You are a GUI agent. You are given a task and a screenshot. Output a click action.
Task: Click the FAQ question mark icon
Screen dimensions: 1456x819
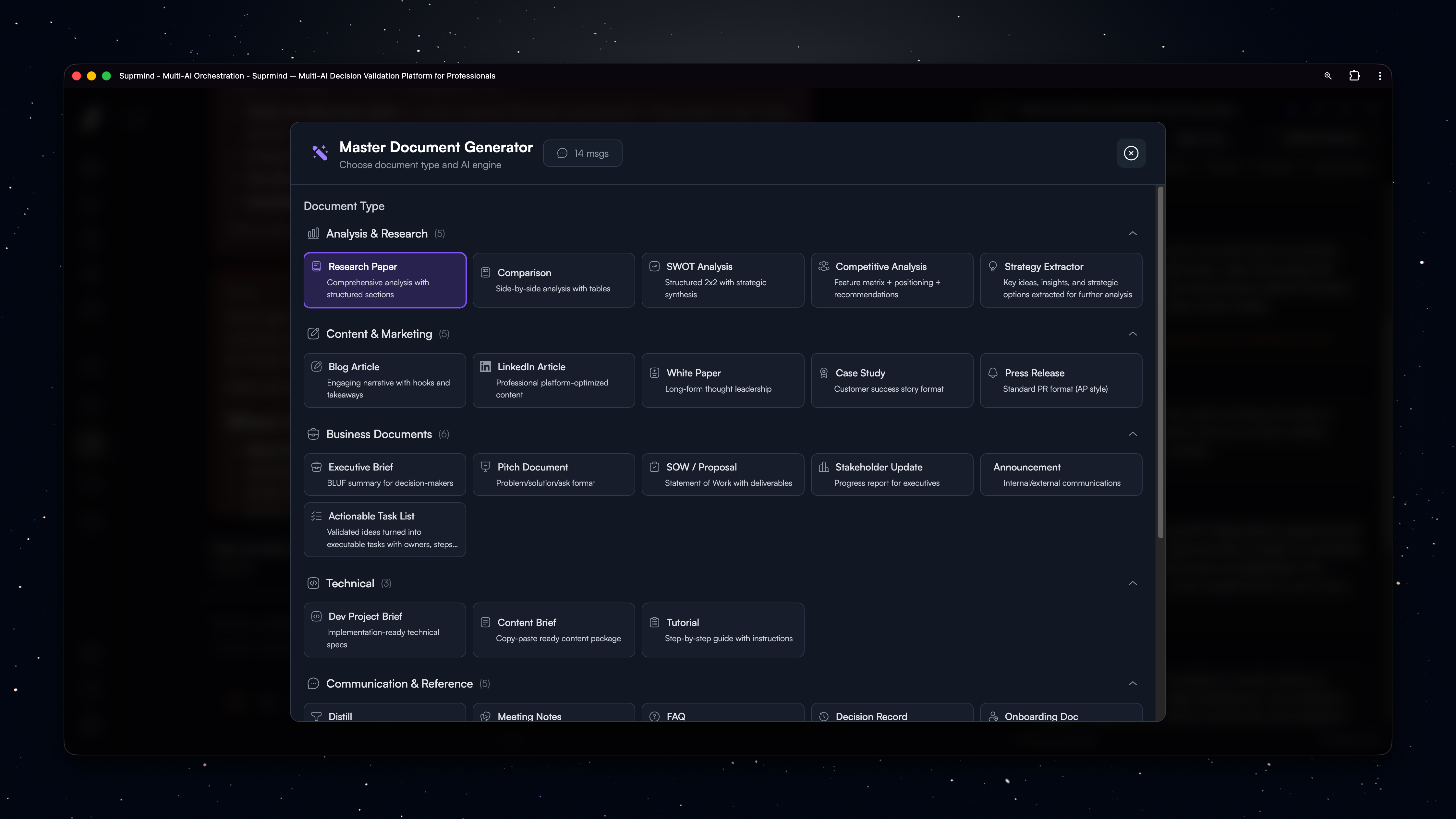tap(655, 716)
